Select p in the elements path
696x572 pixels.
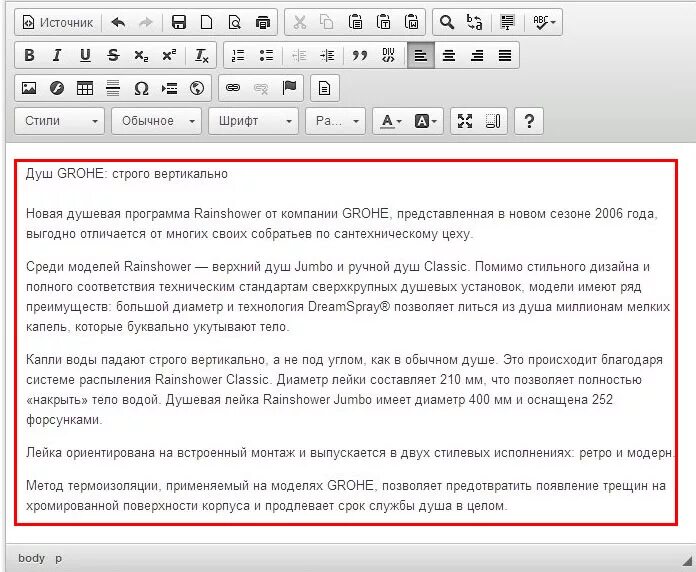(x=58, y=558)
